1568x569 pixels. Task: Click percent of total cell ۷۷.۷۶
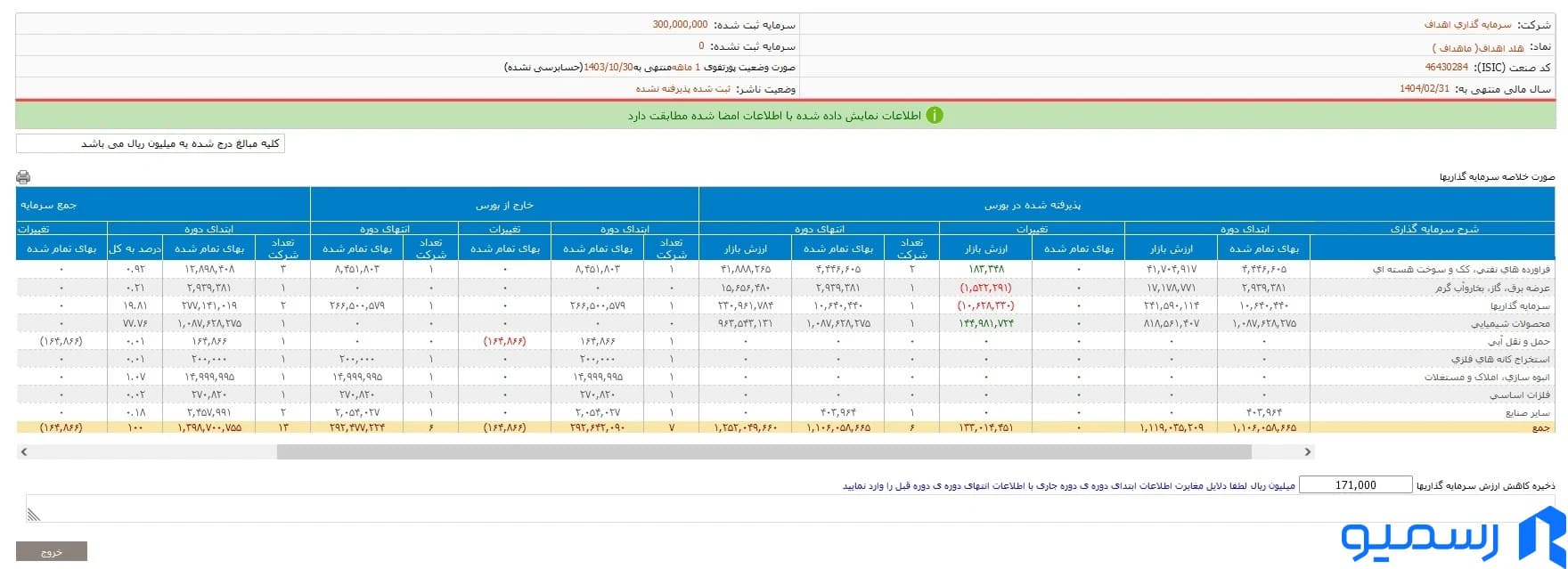[135, 324]
